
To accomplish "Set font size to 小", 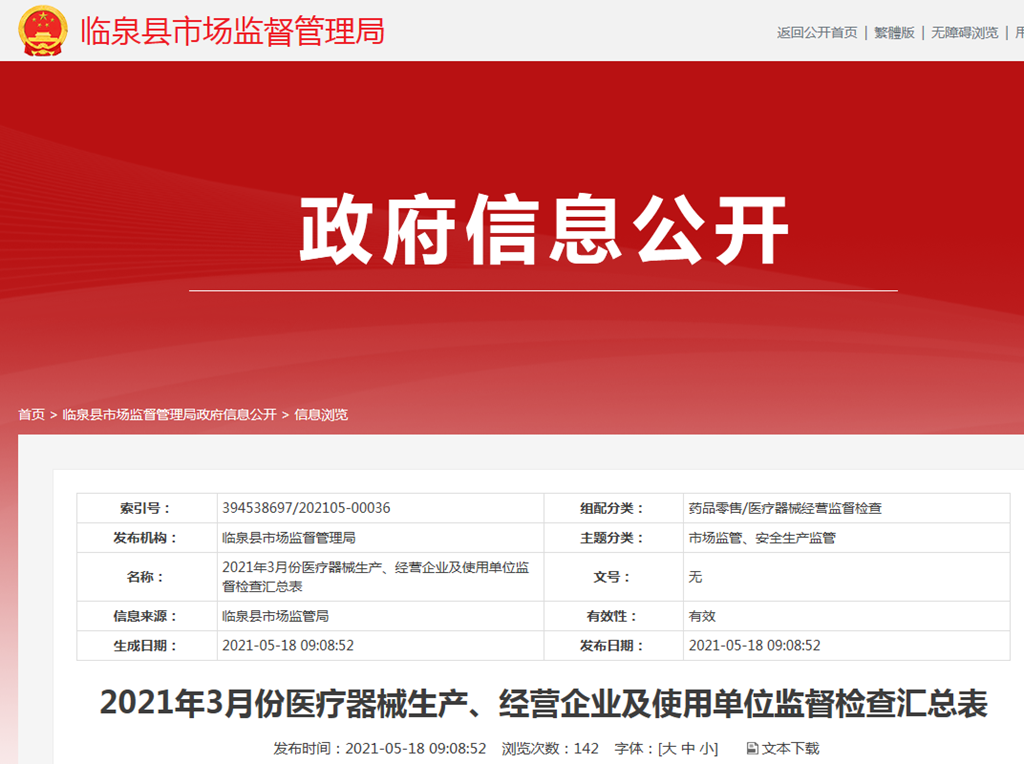I will click(707, 748).
